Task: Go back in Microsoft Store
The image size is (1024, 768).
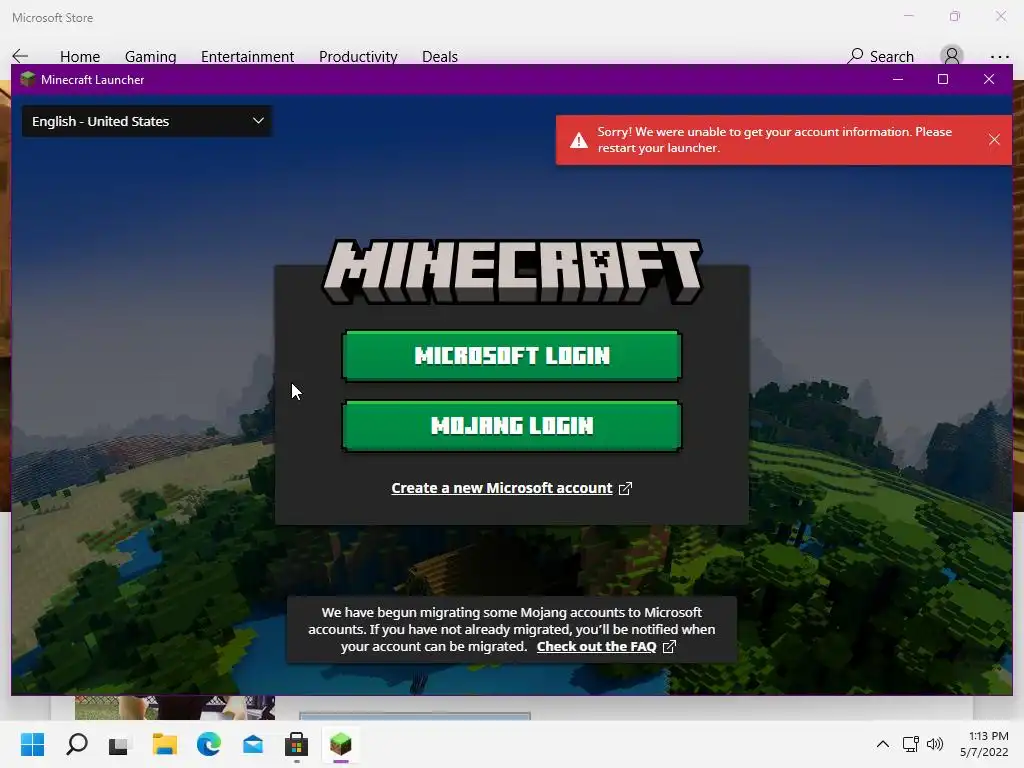Action: [20, 56]
